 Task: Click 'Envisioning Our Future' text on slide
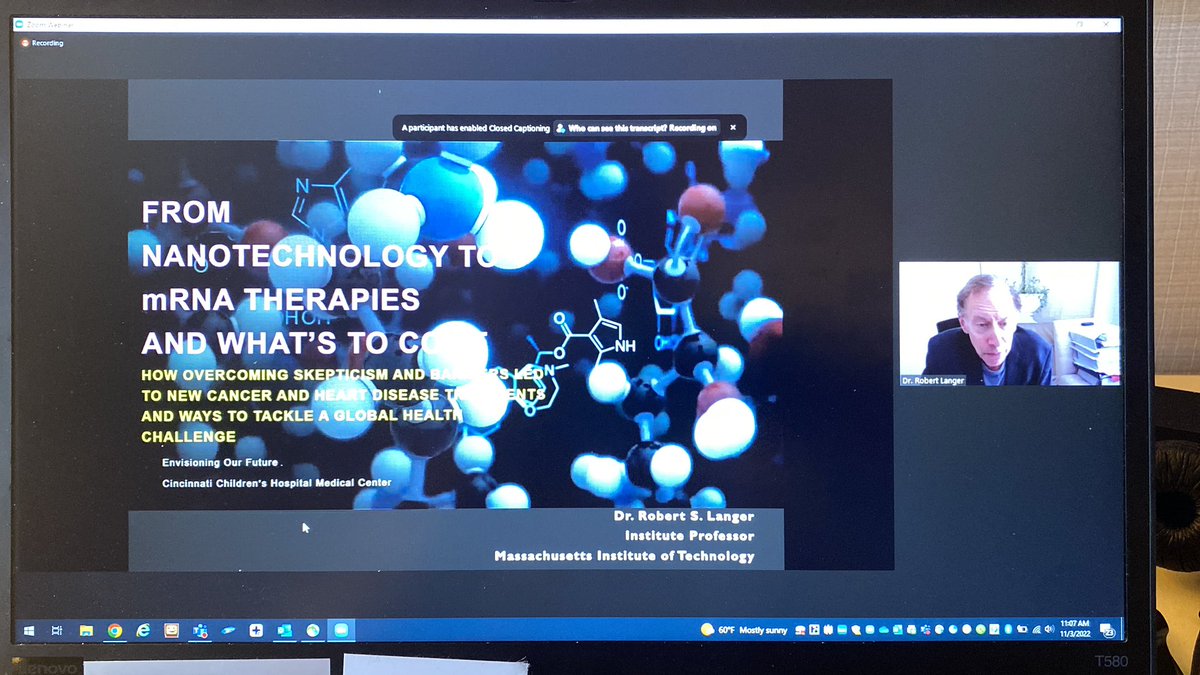pos(221,463)
